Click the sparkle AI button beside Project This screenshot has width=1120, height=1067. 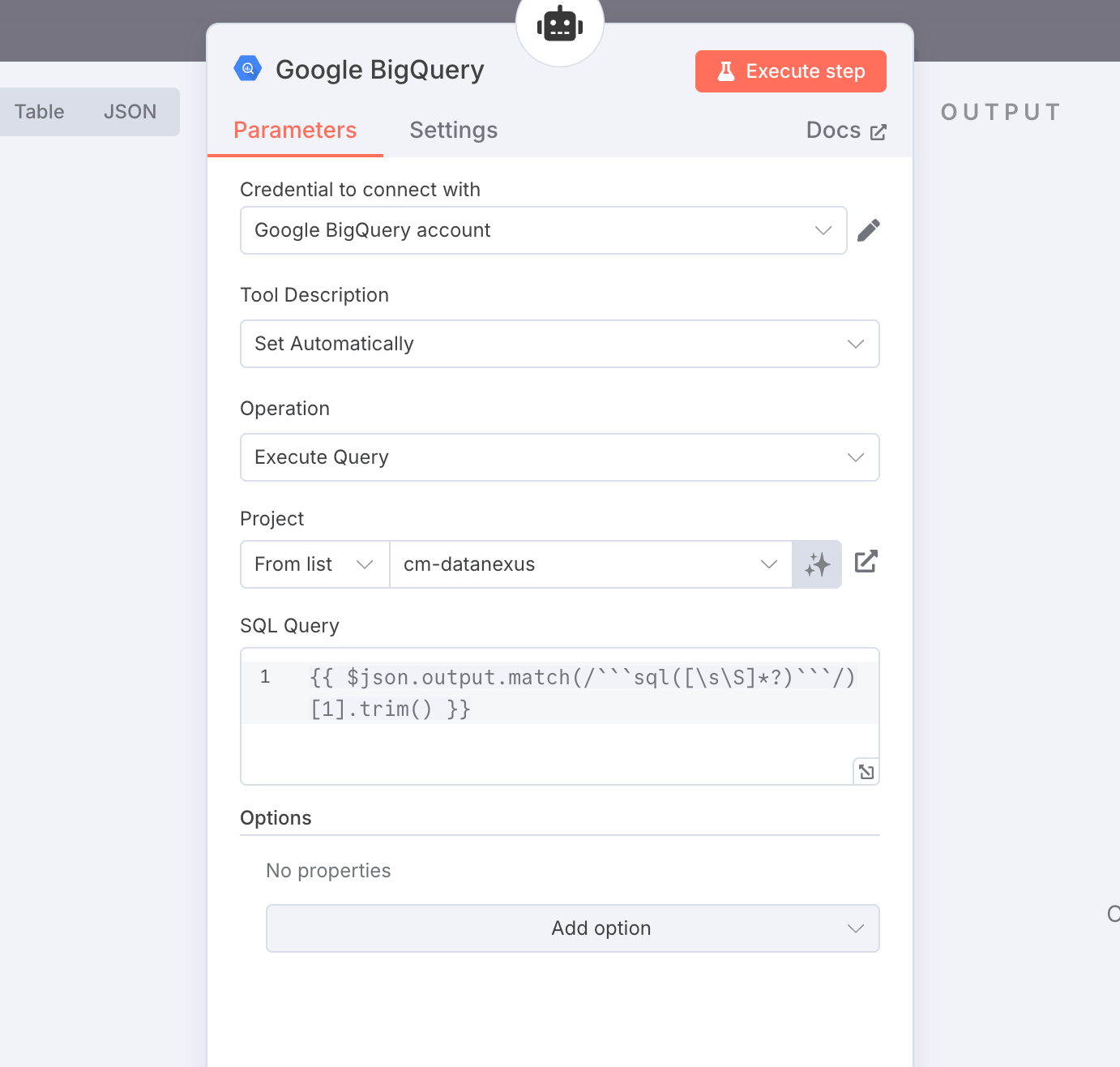(x=817, y=564)
